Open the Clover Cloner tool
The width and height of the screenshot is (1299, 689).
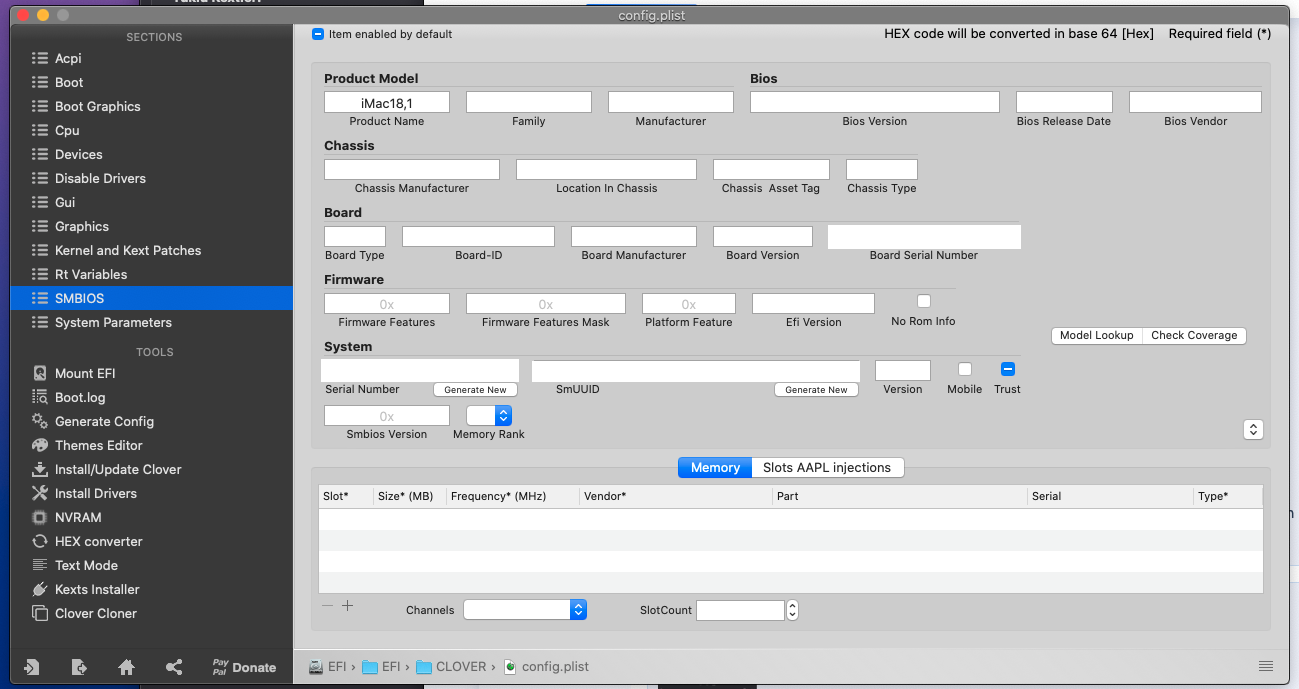(x=95, y=613)
